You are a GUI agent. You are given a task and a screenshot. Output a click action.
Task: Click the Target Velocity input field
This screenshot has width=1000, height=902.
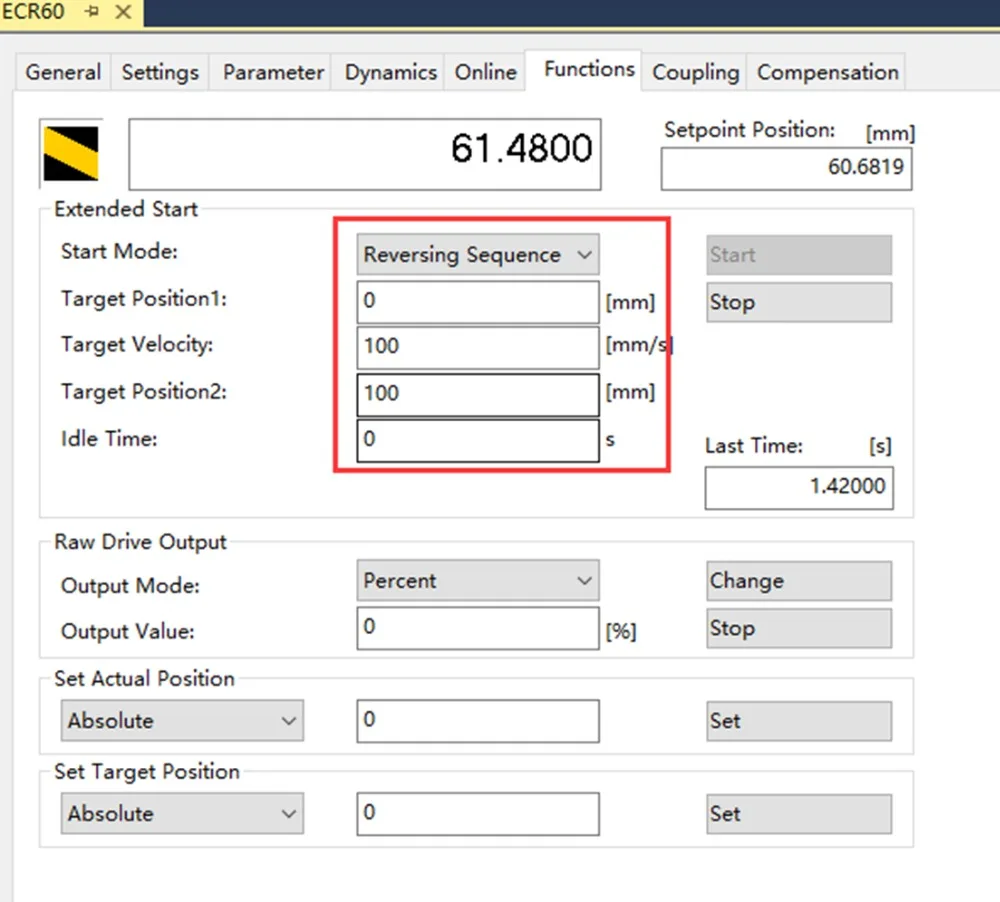point(478,348)
